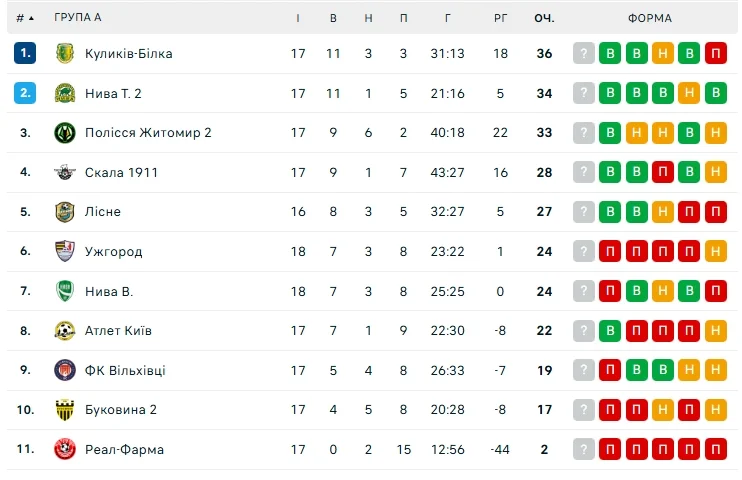Click the ФОРМА column header
742x480 pixels.
(650, 18)
